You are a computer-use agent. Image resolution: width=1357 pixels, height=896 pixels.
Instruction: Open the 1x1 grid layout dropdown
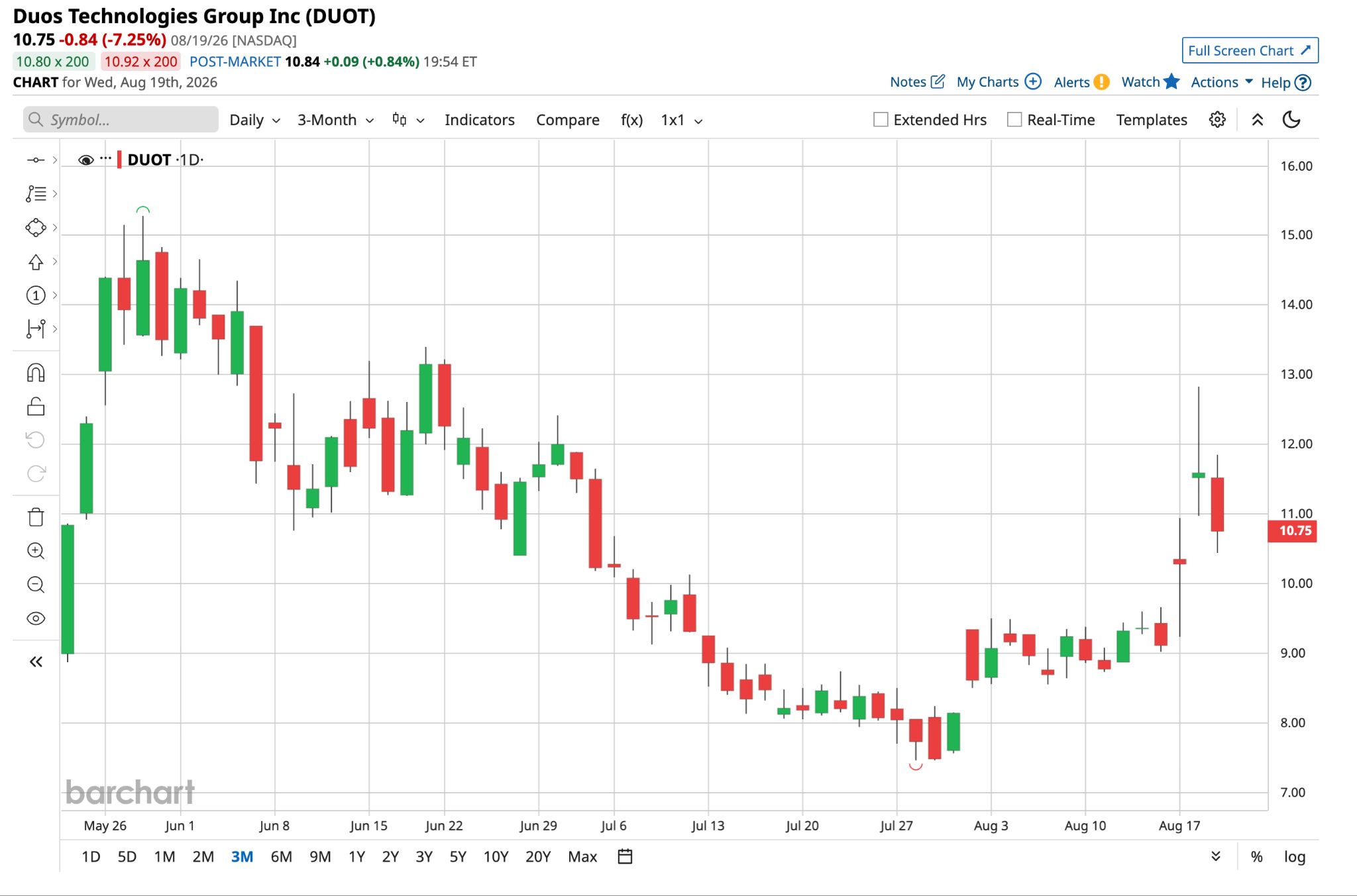pos(682,120)
